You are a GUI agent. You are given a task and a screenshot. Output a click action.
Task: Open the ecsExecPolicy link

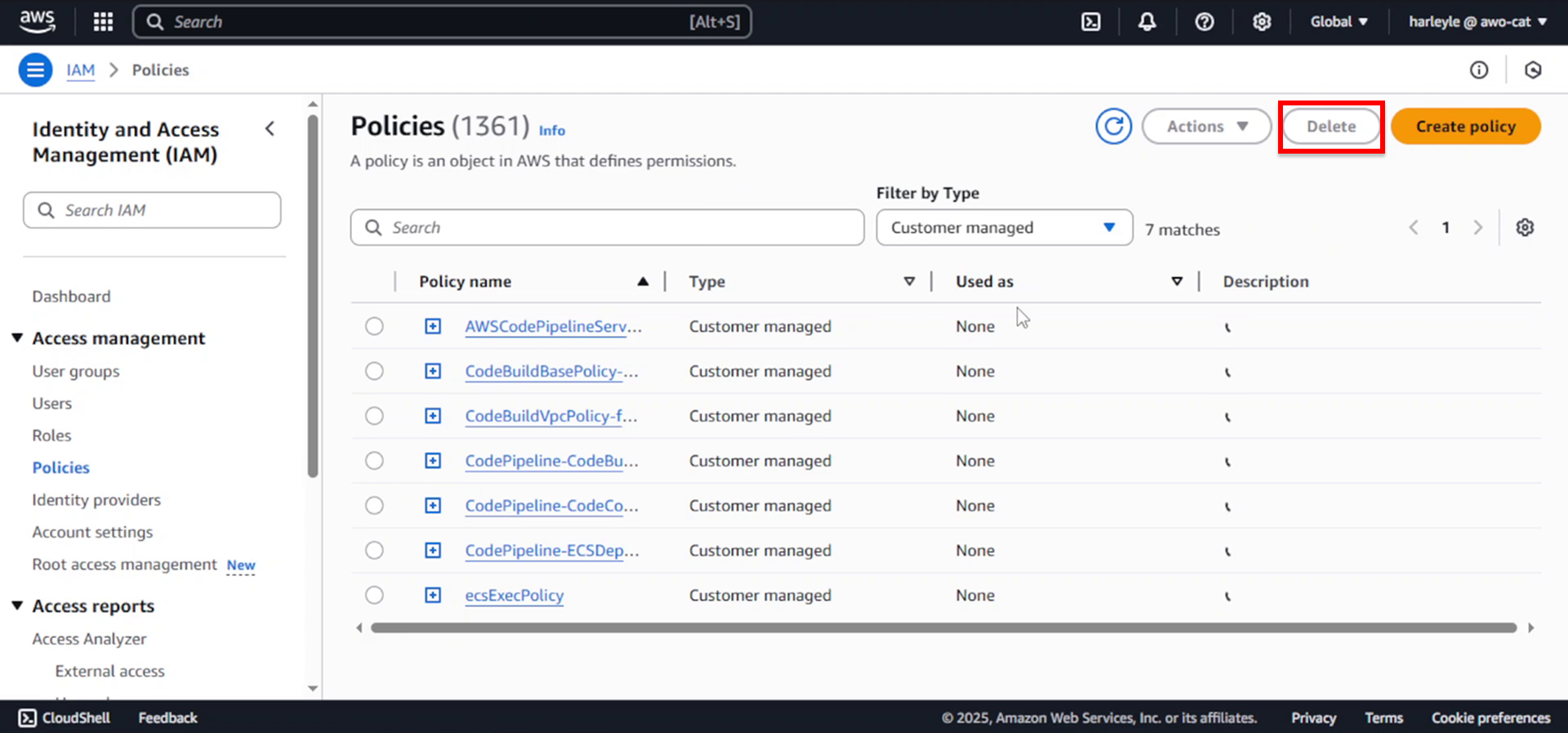[514, 596]
